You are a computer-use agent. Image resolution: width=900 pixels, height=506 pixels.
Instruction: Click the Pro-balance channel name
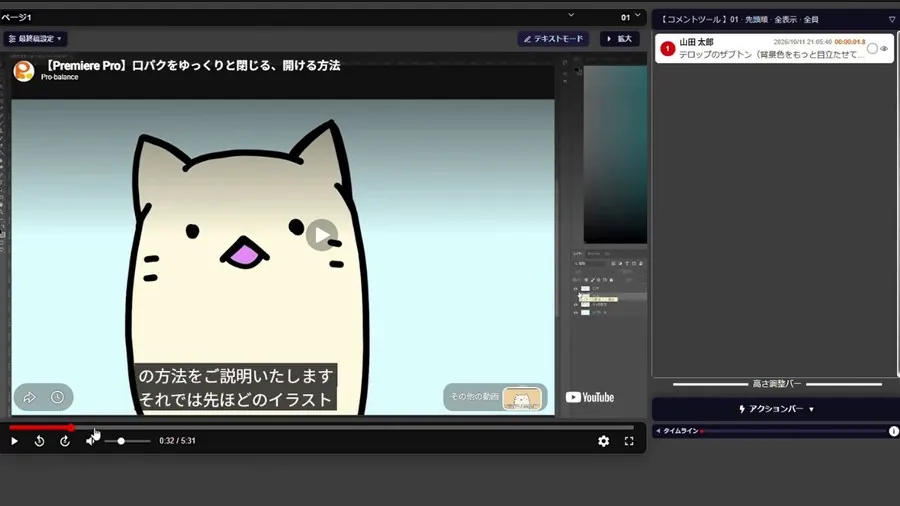click(x=60, y=77)
